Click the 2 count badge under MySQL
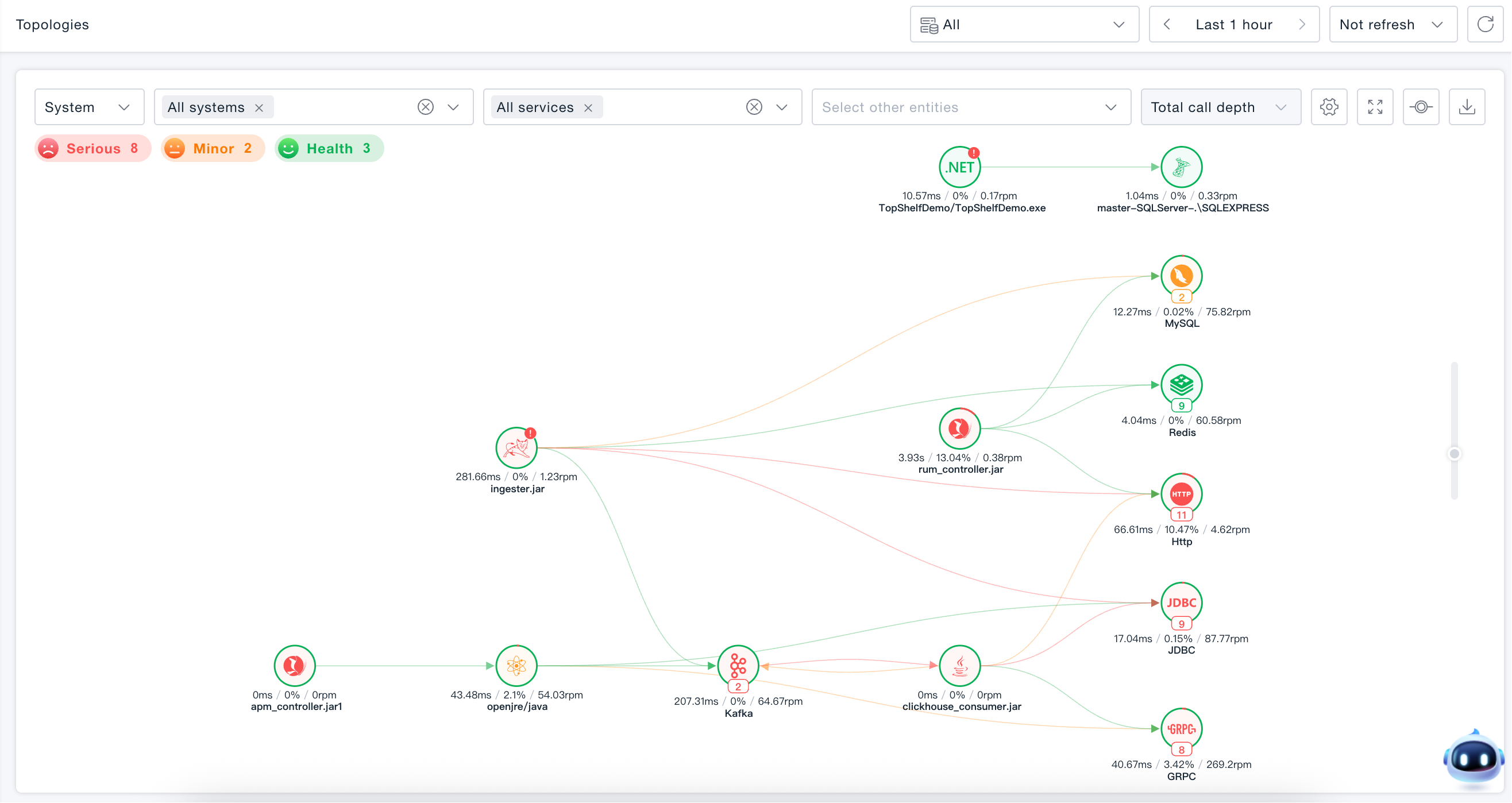Screen dimensions: 1512x803 coord(1181,298)
